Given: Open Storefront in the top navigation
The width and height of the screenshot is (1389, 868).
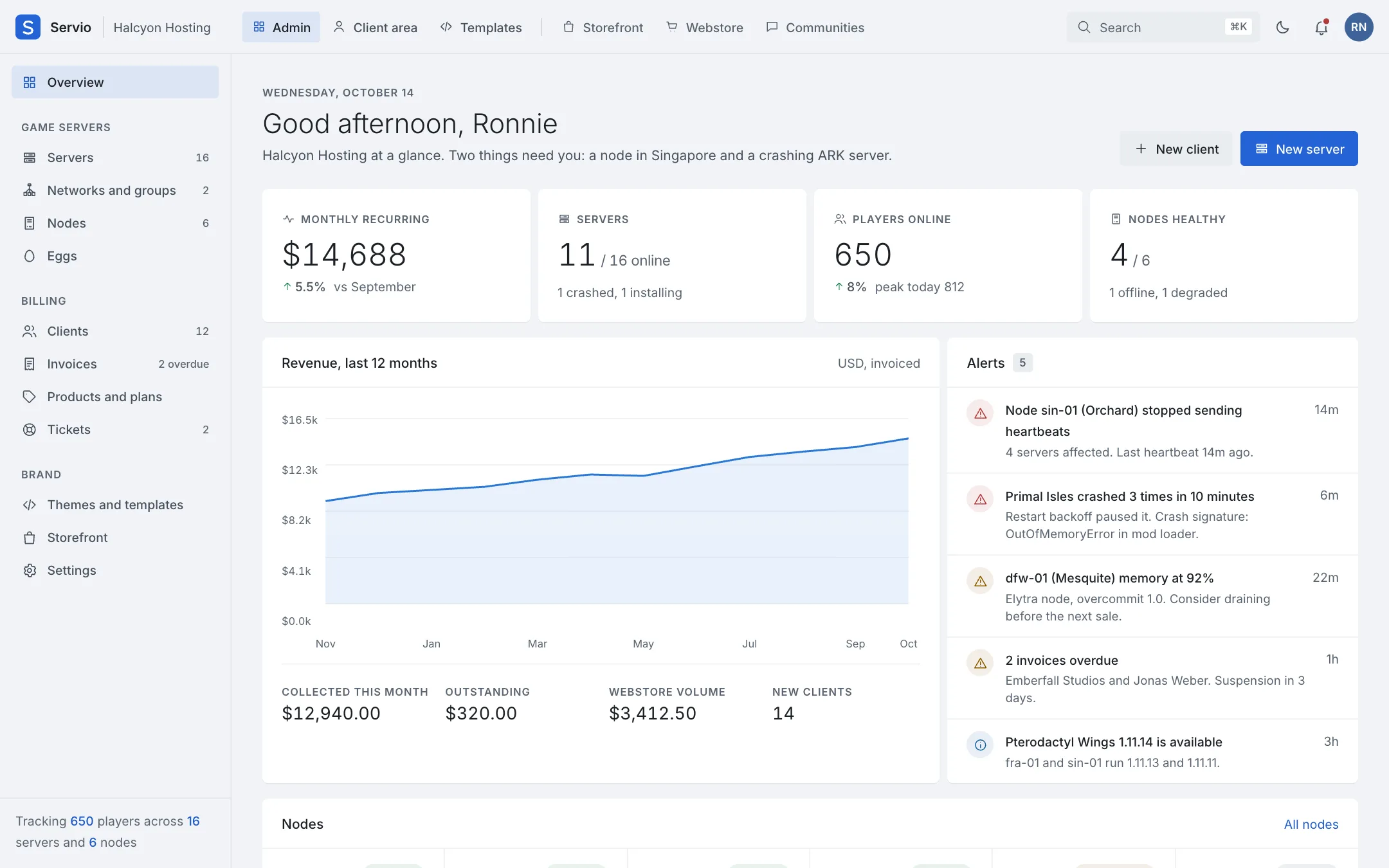Looking at the screenshot, I should pos(603,27).
